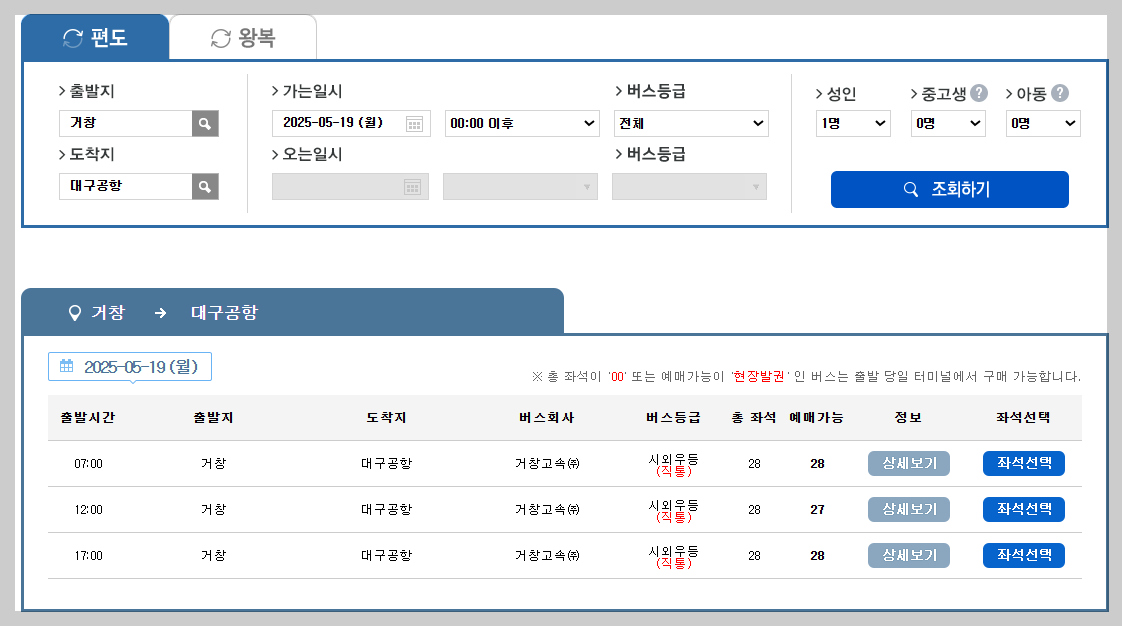This screenshot has height=626, width=1122.
Task: Click the refresh icon on the 왕복 tab
Action: (x=220, y=38)
